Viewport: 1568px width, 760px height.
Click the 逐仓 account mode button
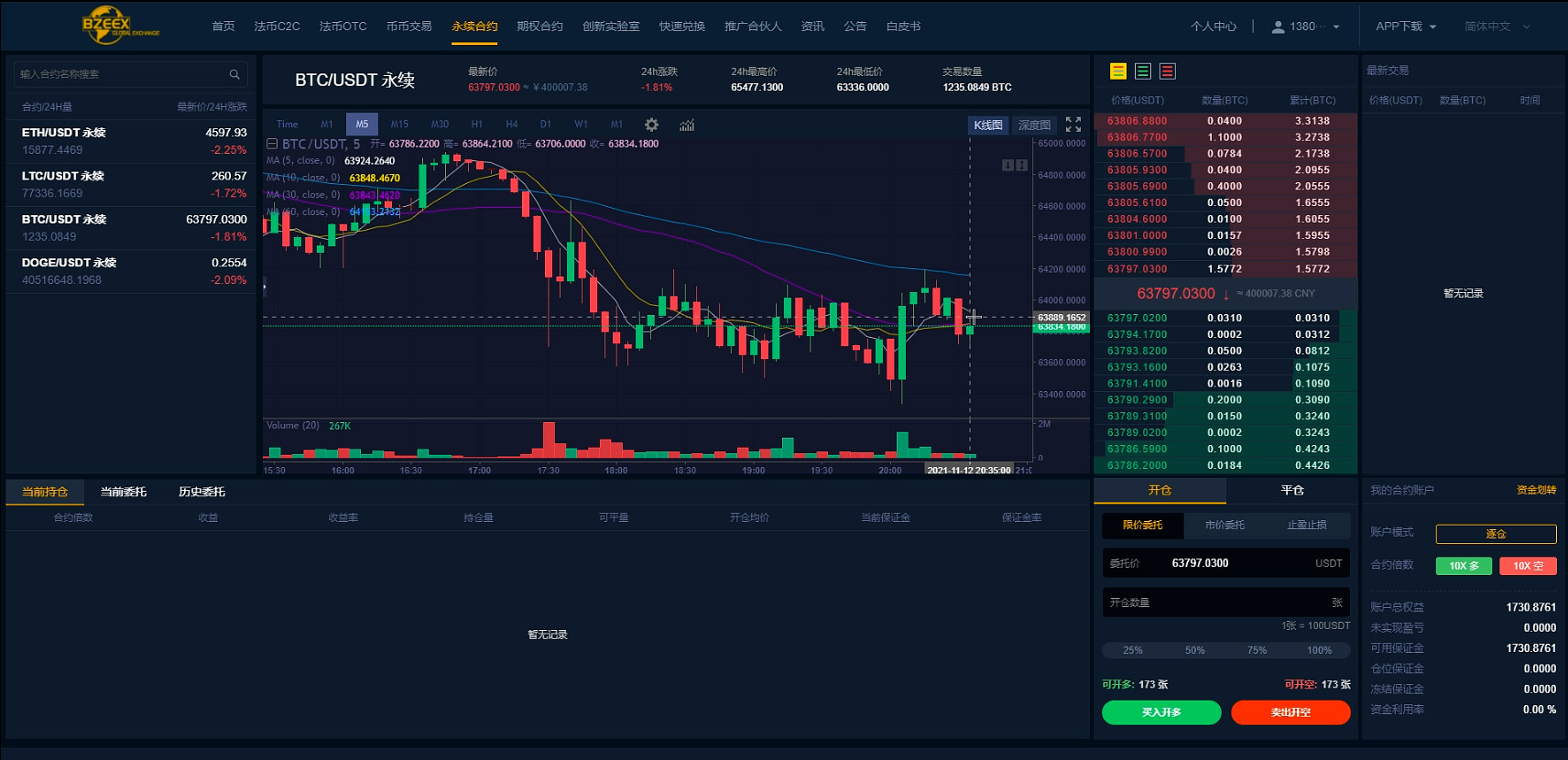pos(1496,534)
